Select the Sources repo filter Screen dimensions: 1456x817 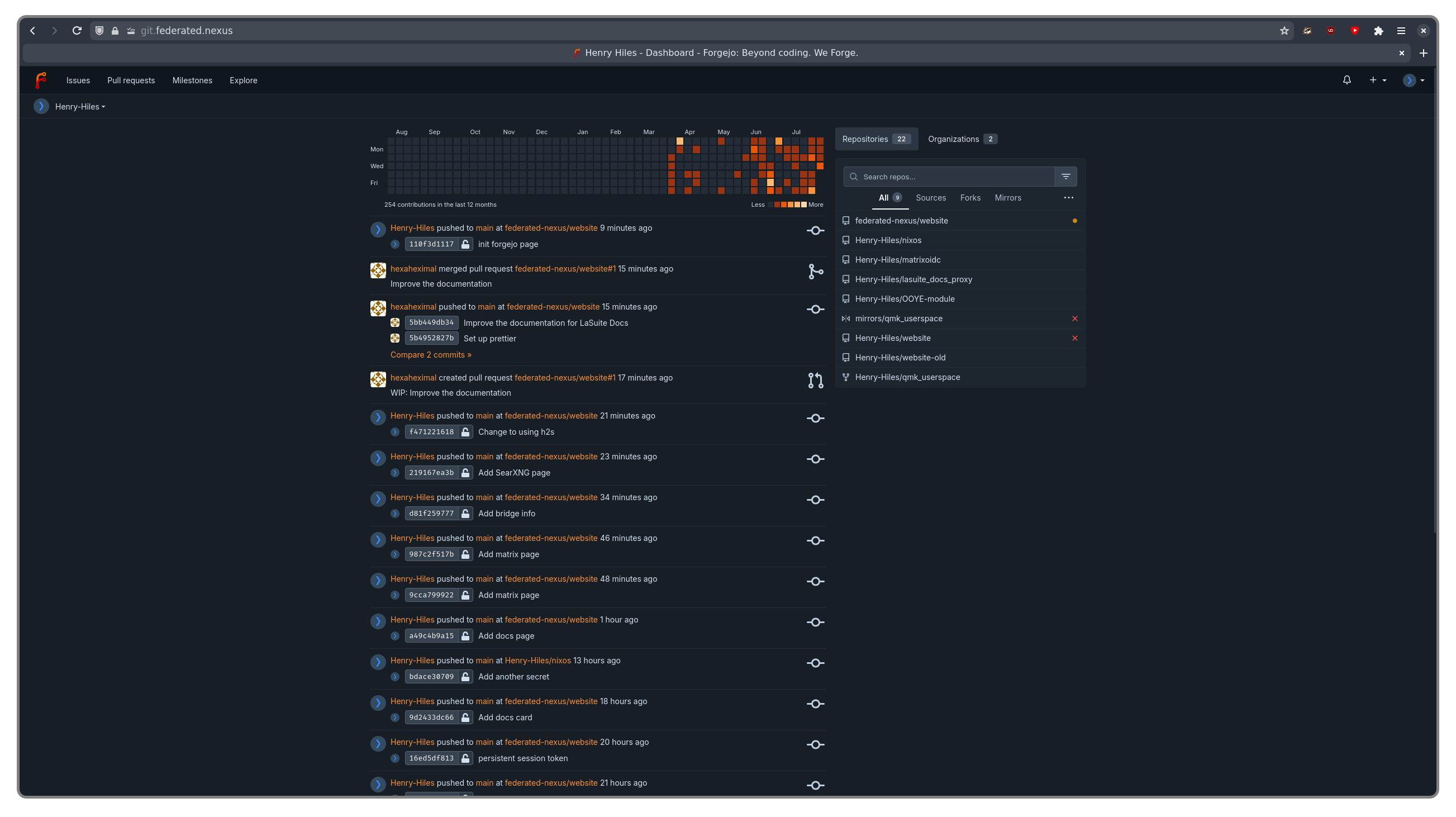[930, 198]
